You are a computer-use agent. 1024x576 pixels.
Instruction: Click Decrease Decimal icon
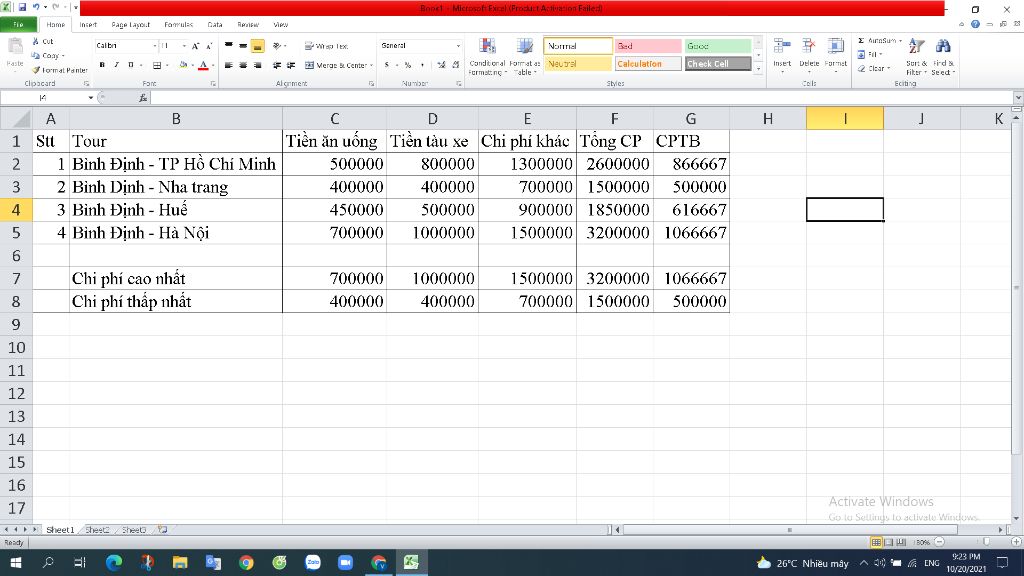coord(455,65)
